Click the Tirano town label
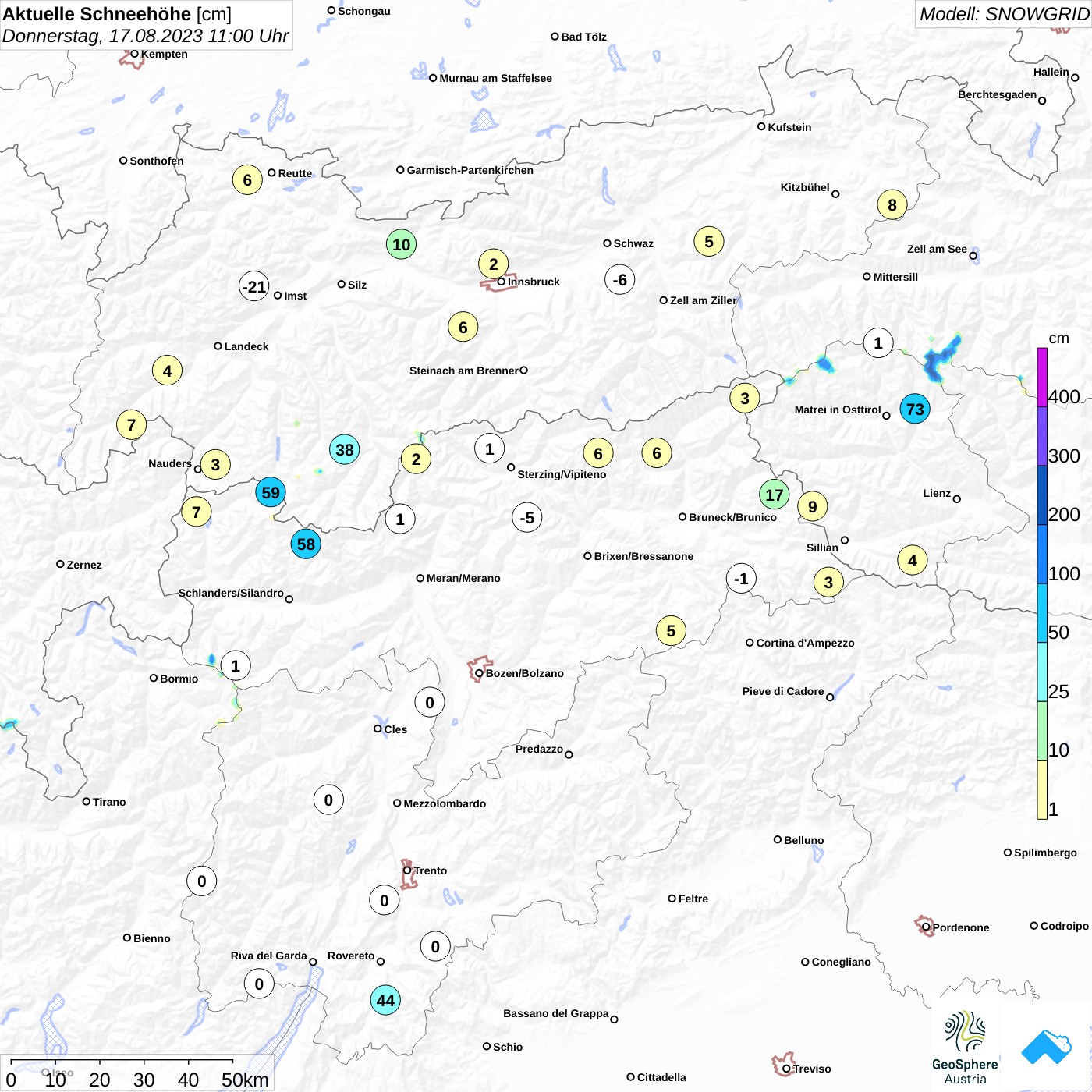Viewport: 1092px width, 1092px height. coord(109,802)
